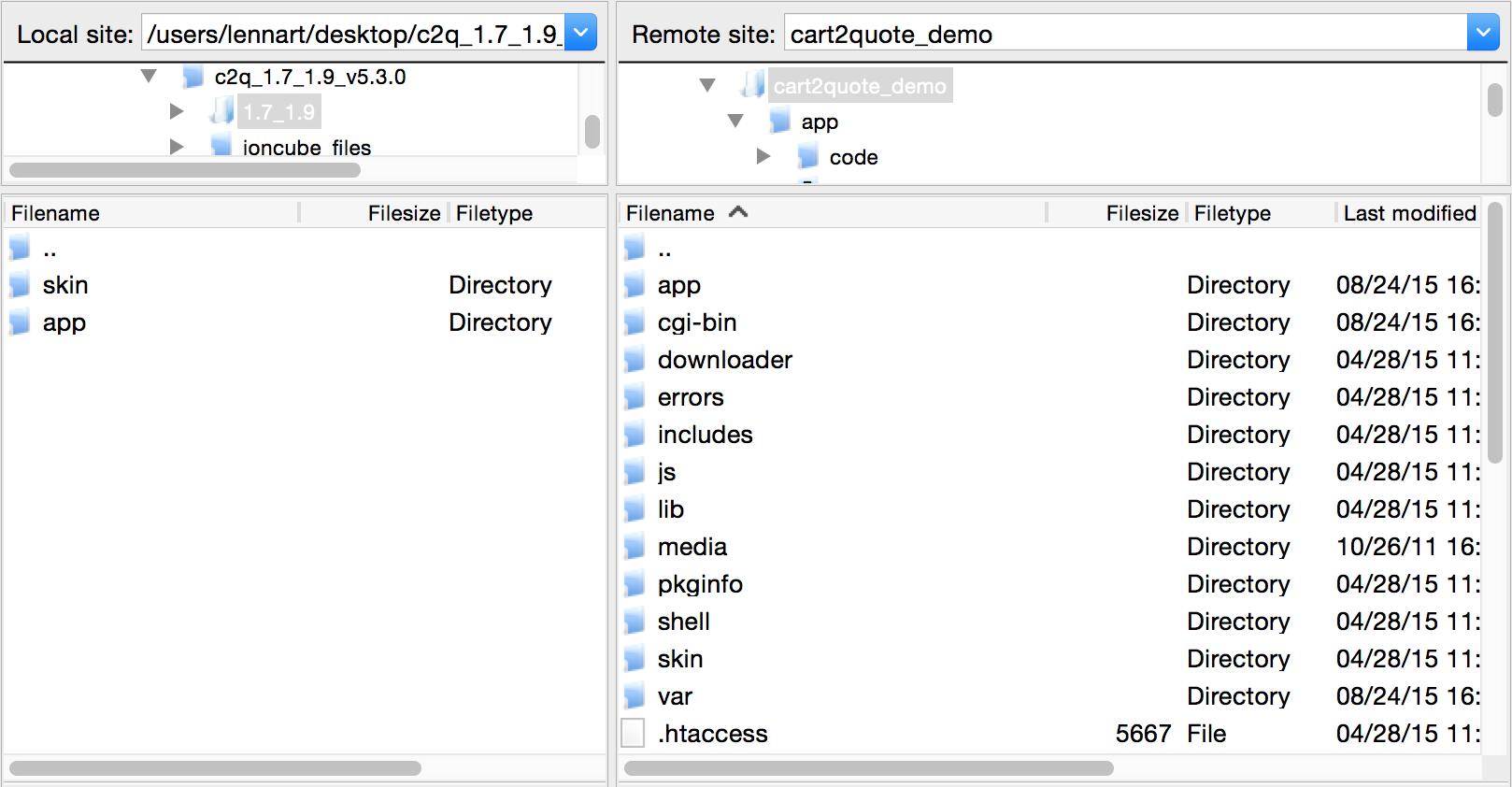Select the downloader directory name
The width and height of the screenshot is (1512, 787).
(725, 360)
